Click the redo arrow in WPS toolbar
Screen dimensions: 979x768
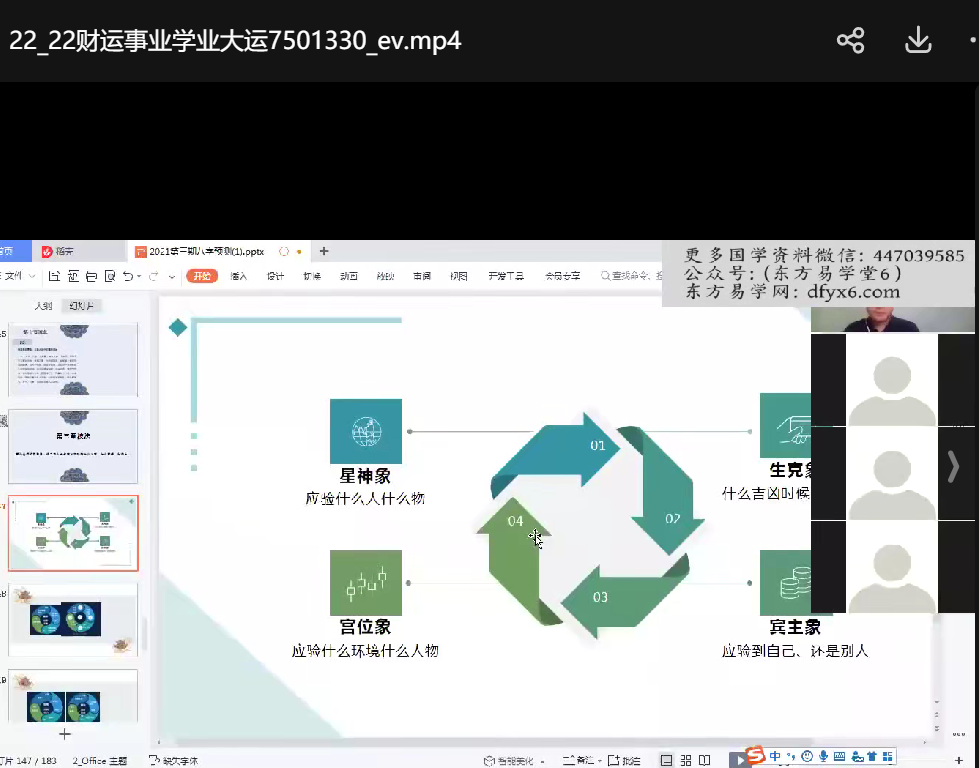[154, 276]
